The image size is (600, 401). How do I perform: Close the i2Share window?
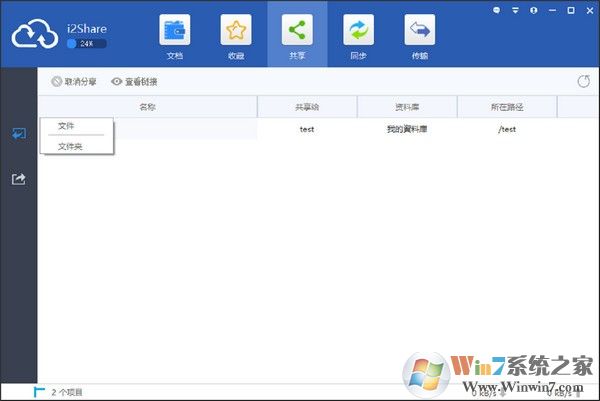[x=590, y=11]
